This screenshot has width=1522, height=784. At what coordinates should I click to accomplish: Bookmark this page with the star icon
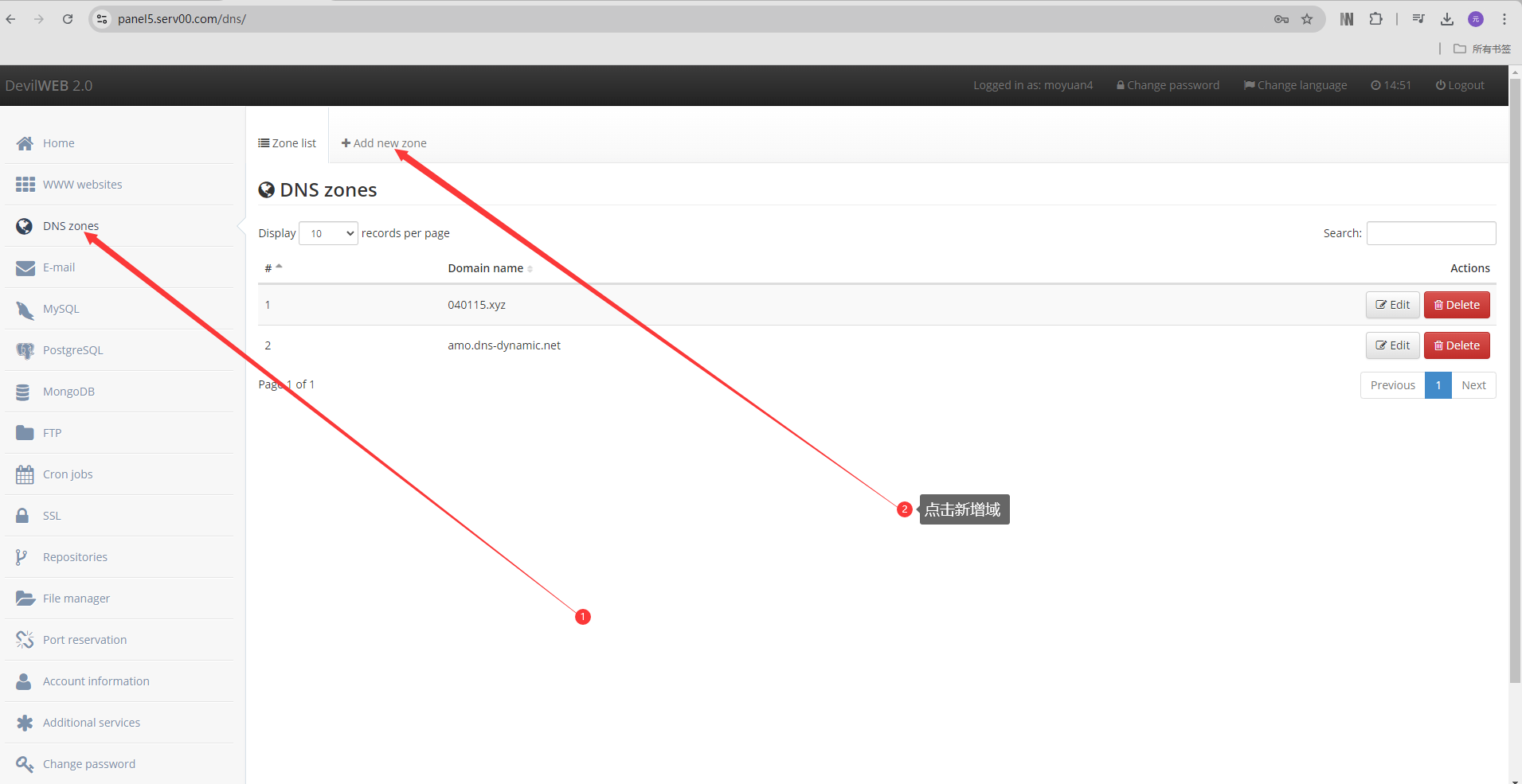click(x=1307, y=19)
